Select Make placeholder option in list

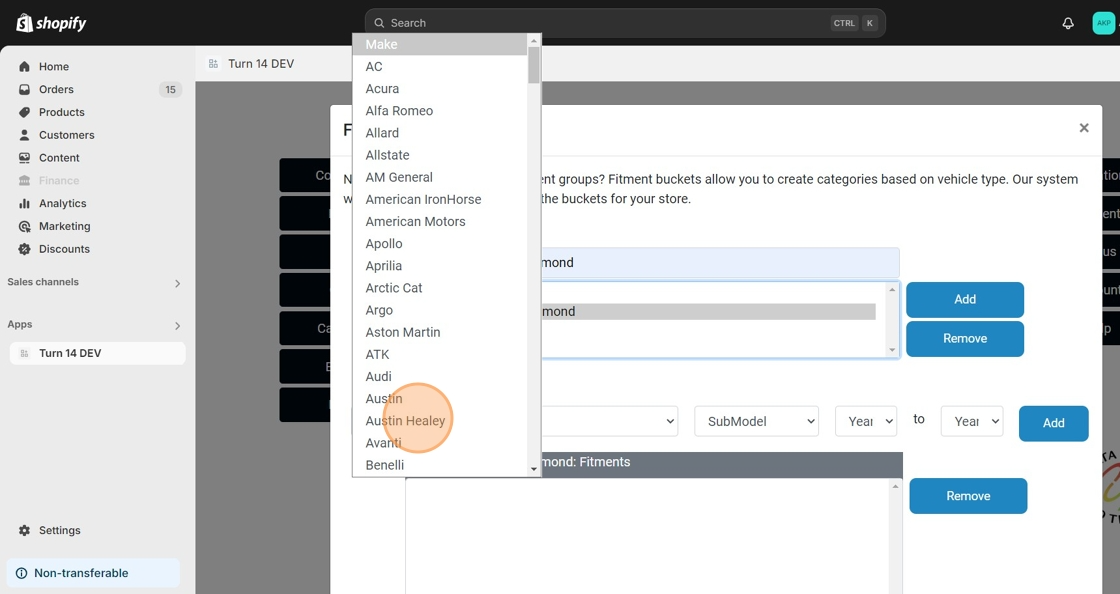coord(439,44)
